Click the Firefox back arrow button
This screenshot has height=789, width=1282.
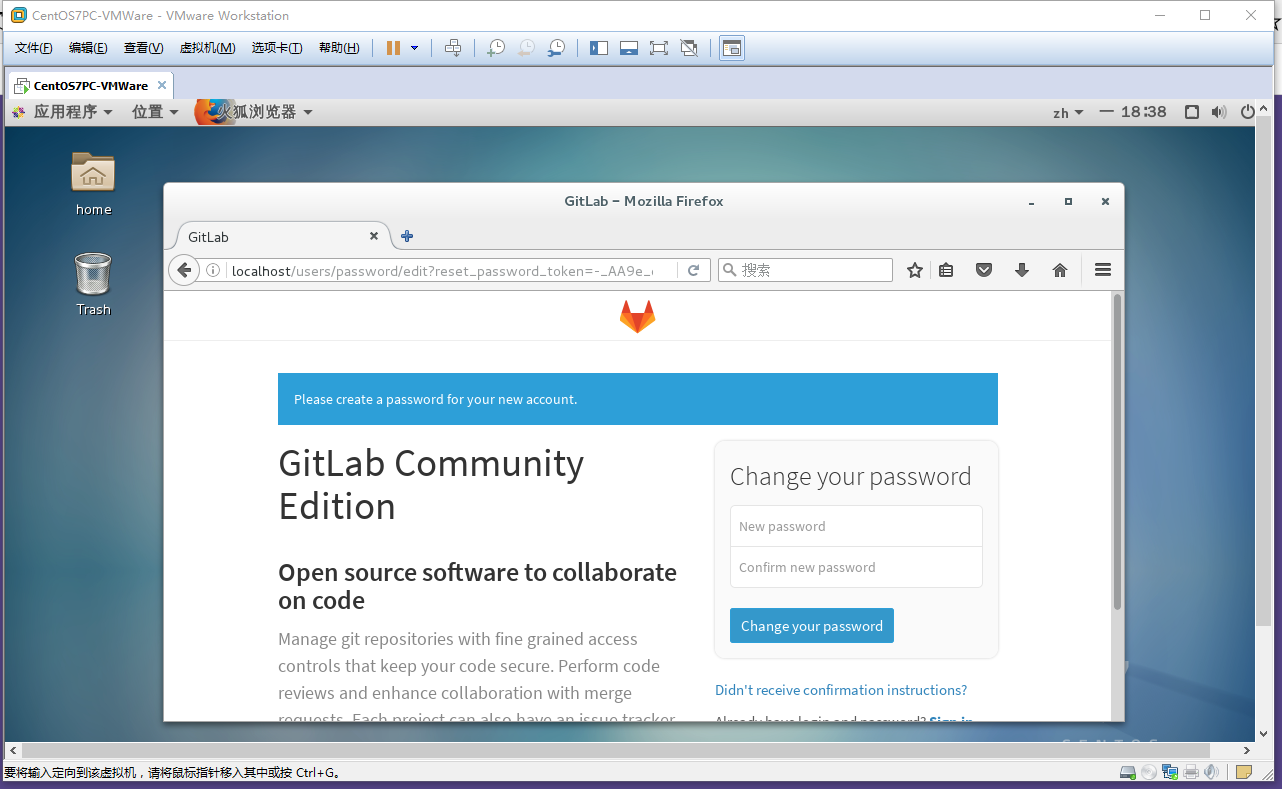click(x=184, y=270)
